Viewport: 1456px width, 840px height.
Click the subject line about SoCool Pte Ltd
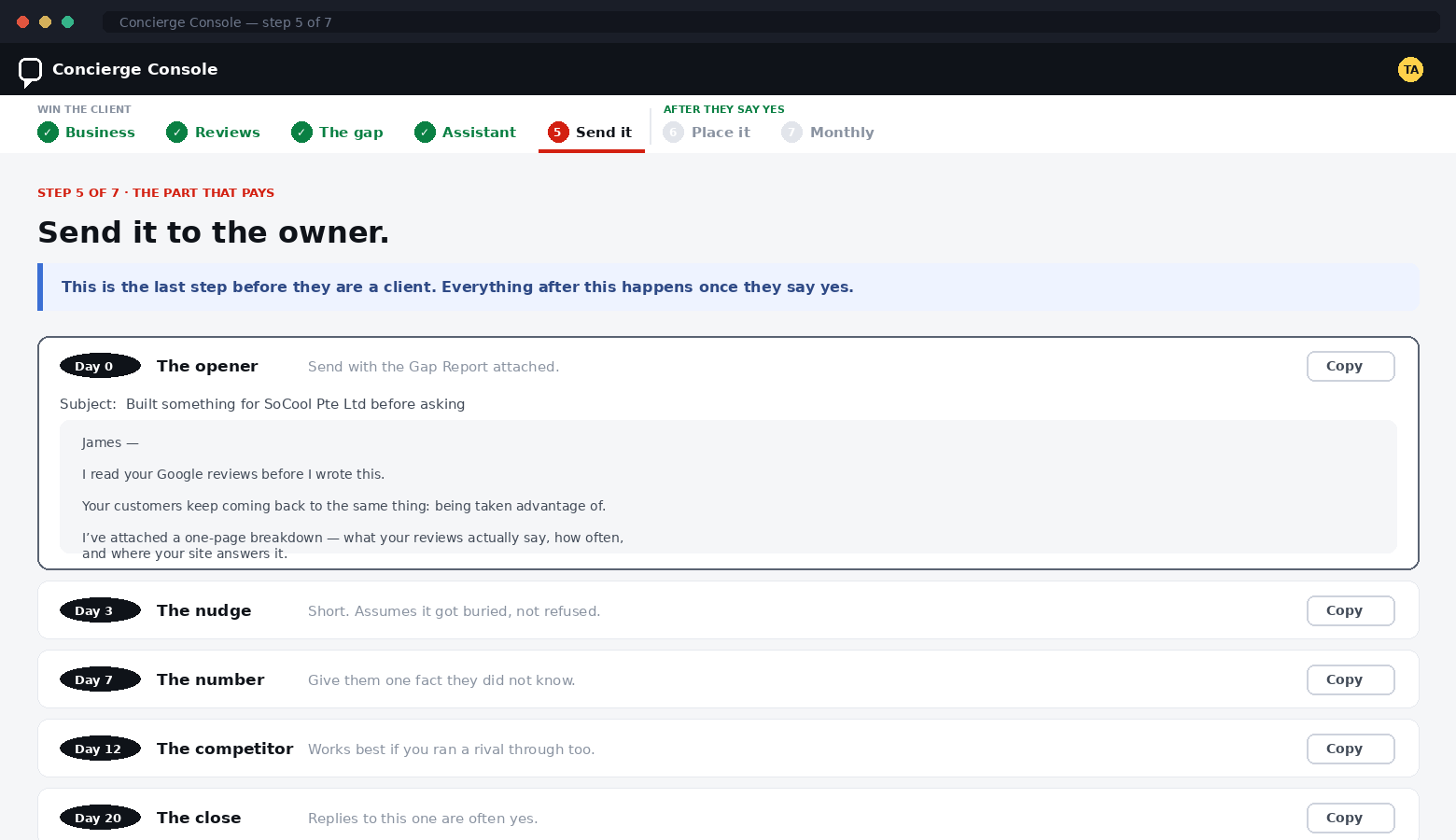coord(262,404)
